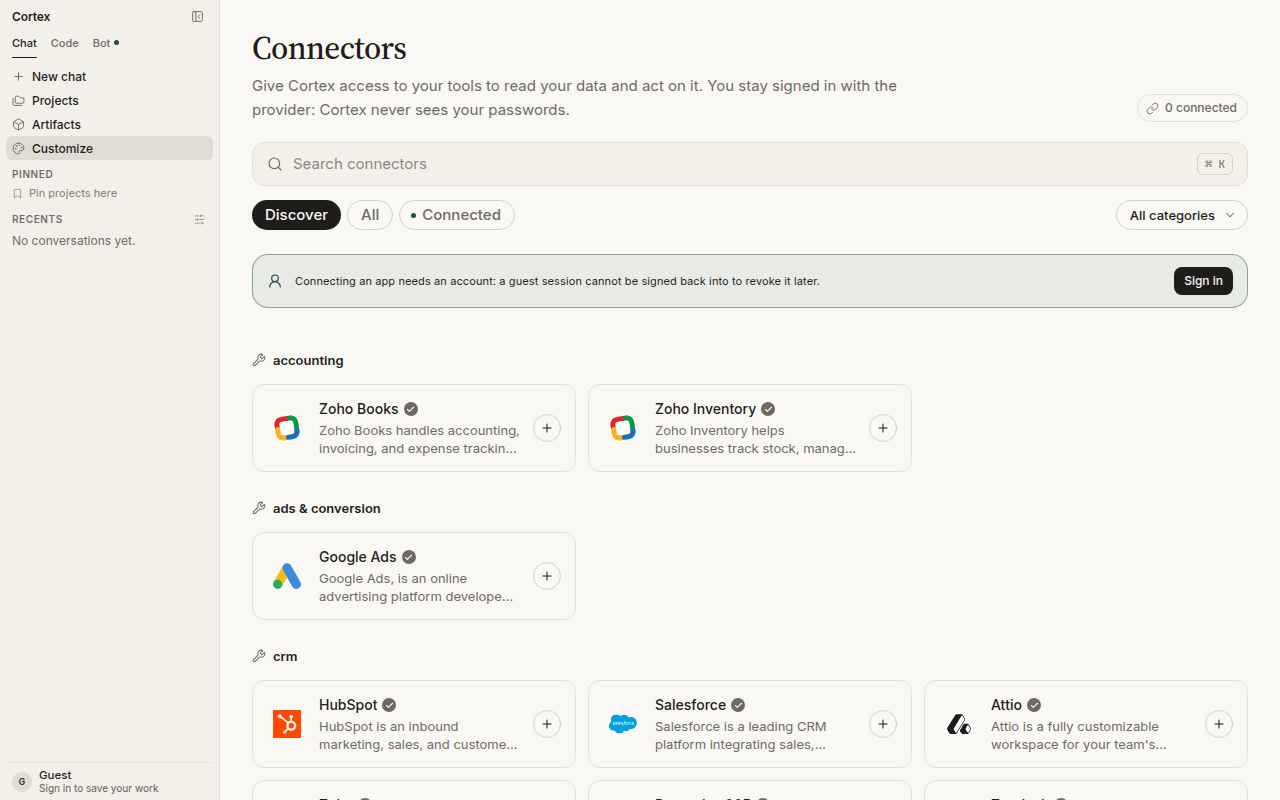Image resolution: width=1280 pixels, height=800 pixels.
Task: Click the Salesforce title
Action: click(690, 705)
